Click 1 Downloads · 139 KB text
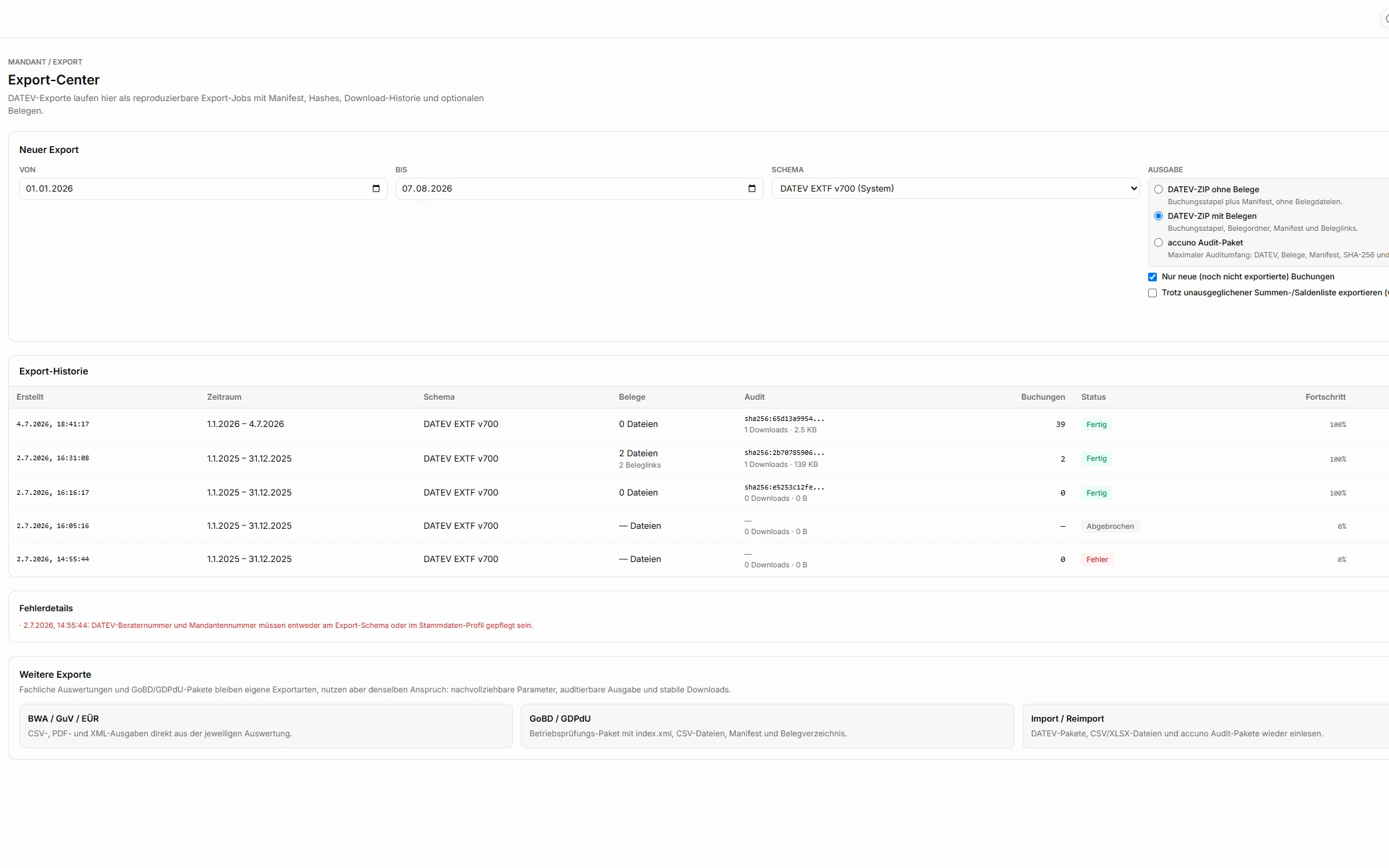The width and height of the screenshot is (1389, 868). [x=781, y=465]
